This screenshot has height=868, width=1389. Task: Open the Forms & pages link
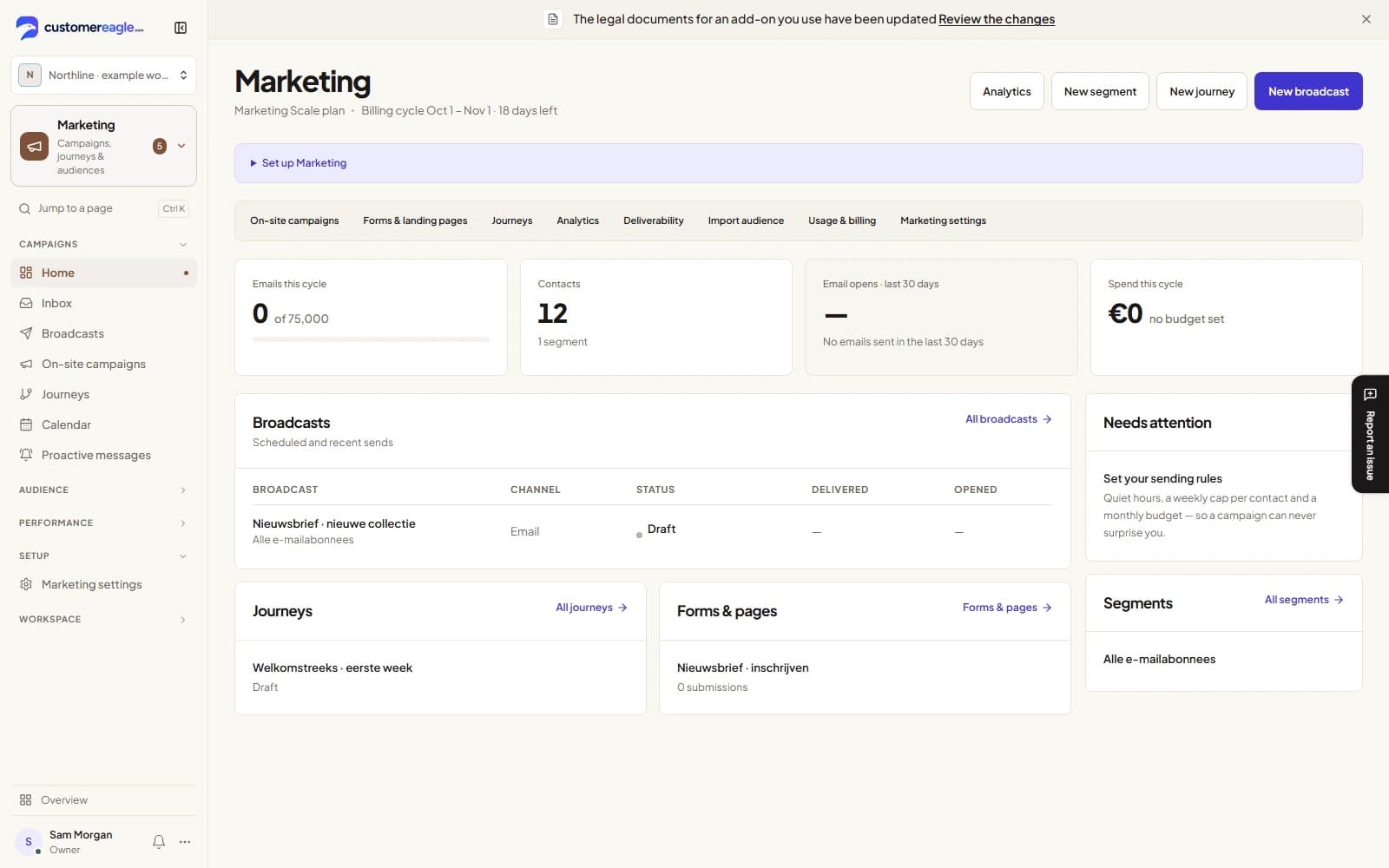[1007, 608]
